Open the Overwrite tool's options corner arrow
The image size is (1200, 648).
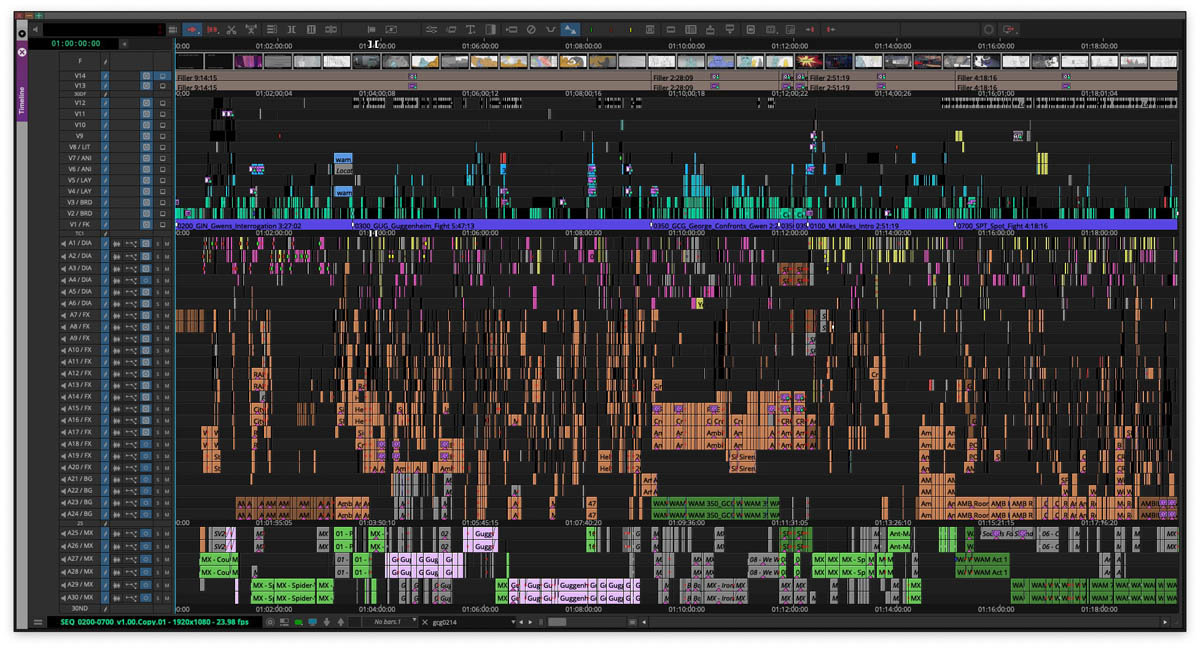pos(201,35)
